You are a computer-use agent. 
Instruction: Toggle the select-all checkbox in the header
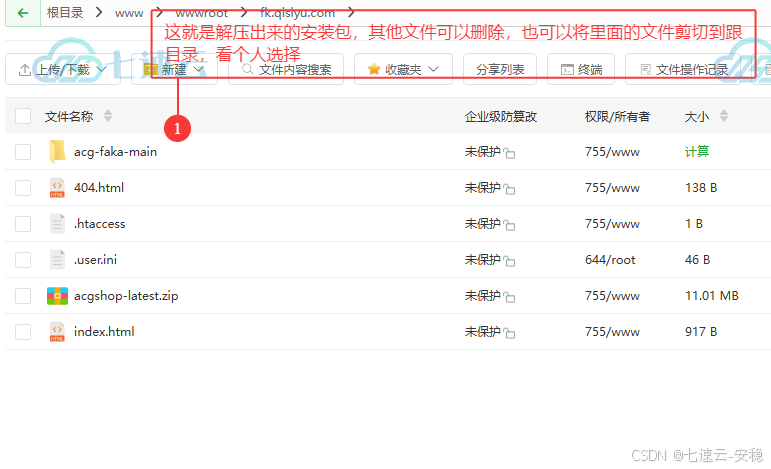[23, 116]
